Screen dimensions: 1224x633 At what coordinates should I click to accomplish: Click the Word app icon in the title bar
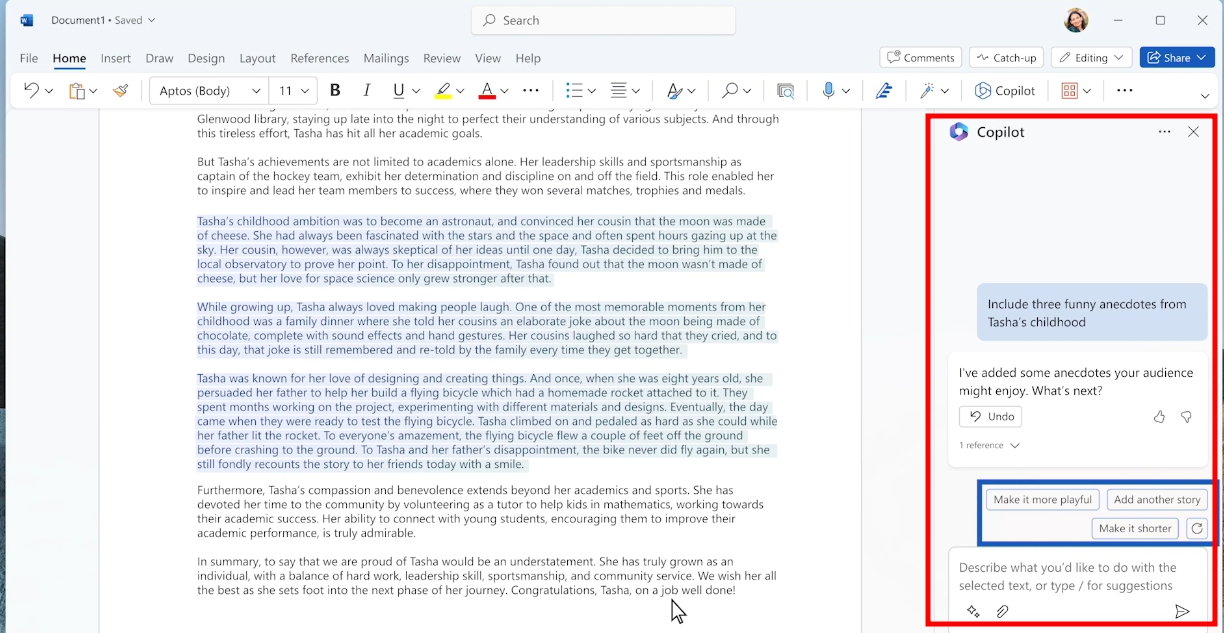point(27,20)
